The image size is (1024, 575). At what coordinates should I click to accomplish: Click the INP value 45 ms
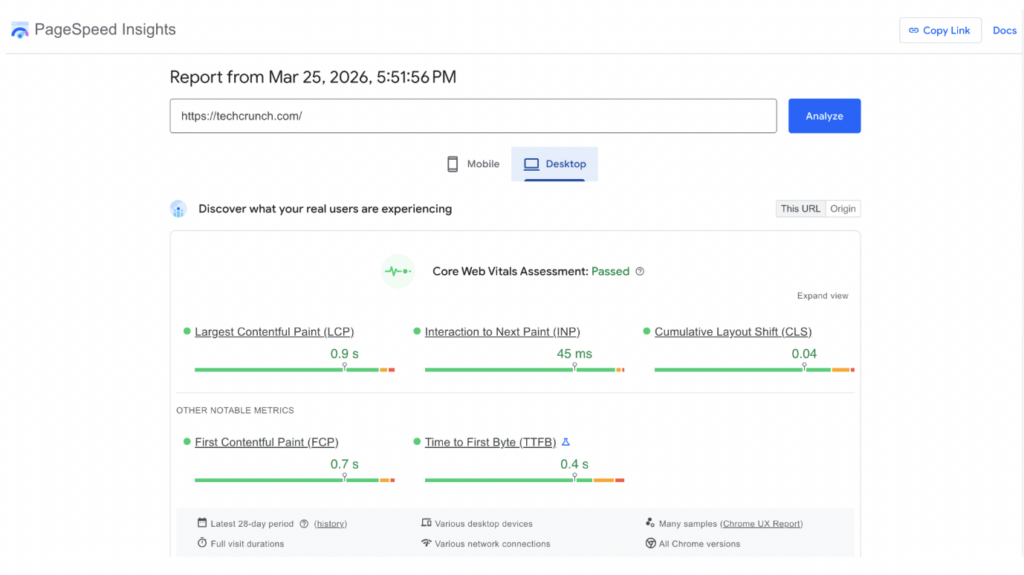[x=574, y=353]
